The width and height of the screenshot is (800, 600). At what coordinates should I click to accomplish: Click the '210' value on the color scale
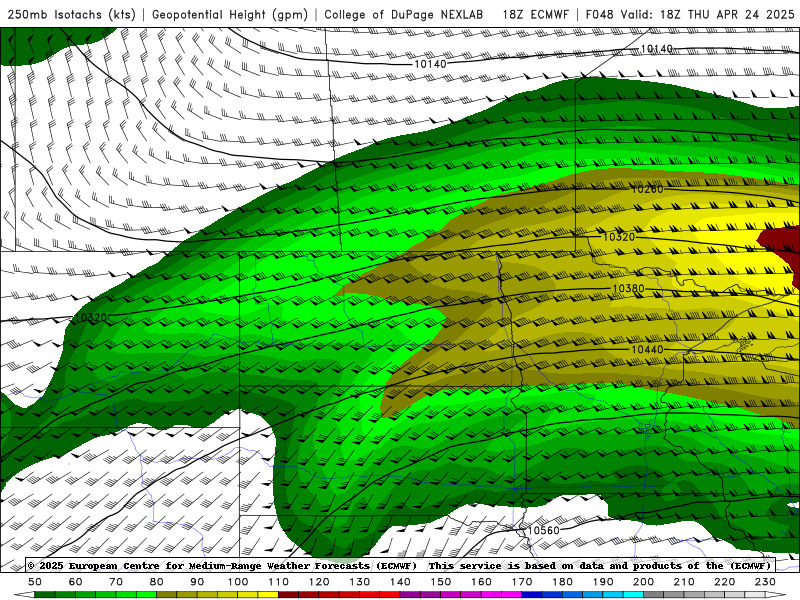point(684,582)
